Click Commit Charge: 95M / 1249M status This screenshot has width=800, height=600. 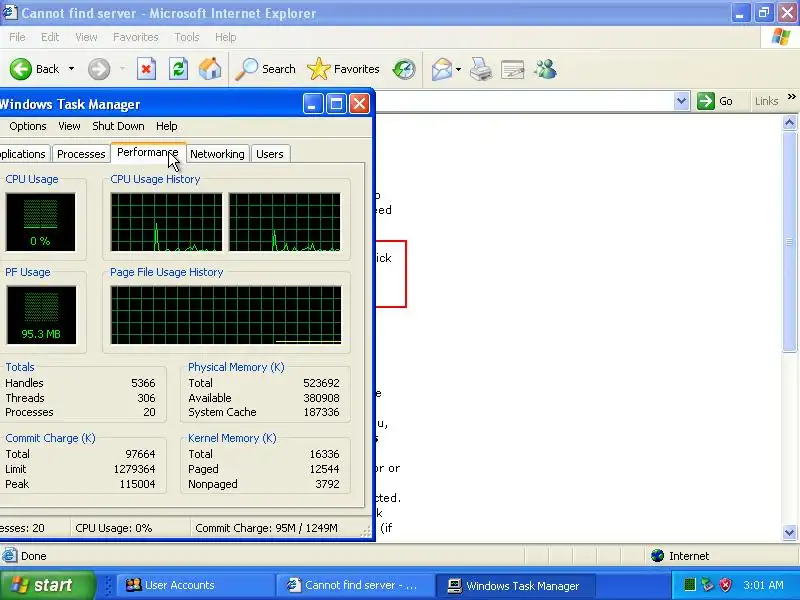266,528
